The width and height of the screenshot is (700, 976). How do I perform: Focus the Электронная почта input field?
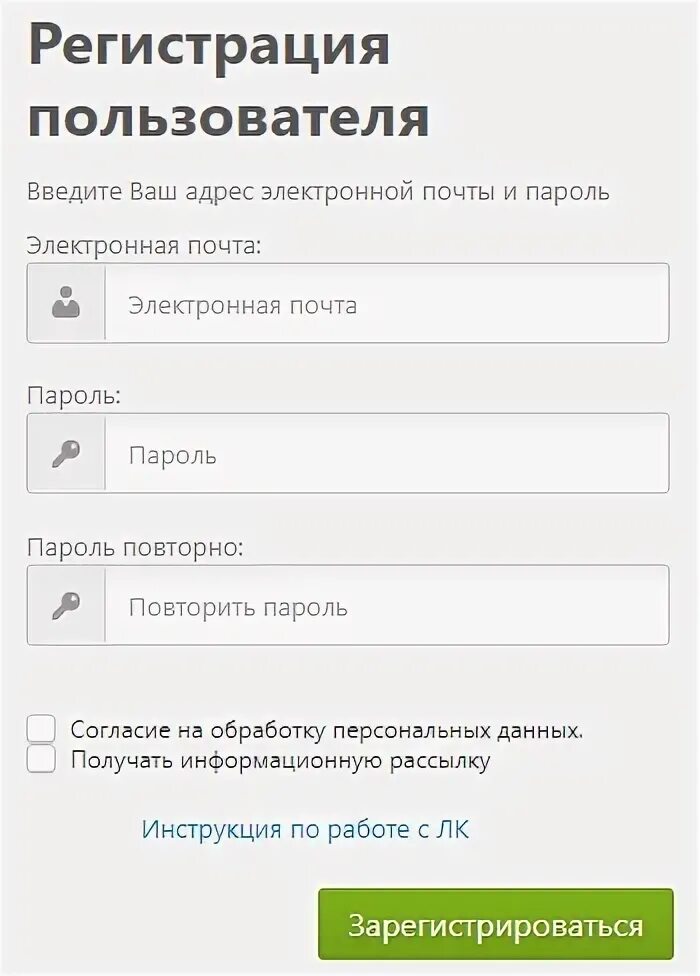tap(386, 304)
